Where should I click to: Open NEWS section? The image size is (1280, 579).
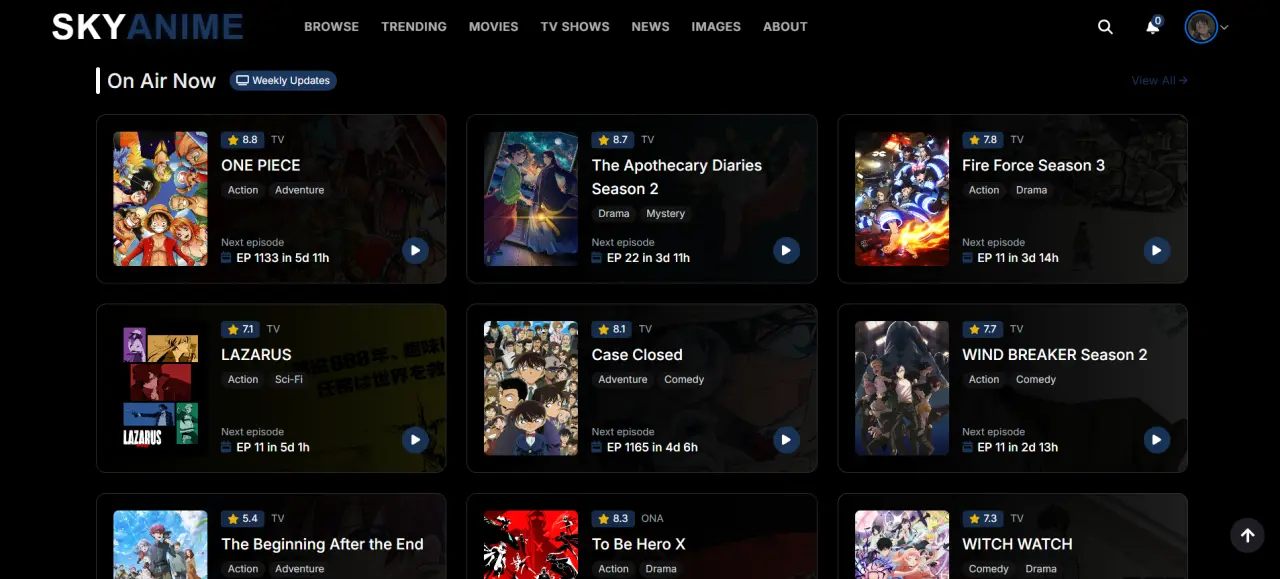(x=651, y=27)
